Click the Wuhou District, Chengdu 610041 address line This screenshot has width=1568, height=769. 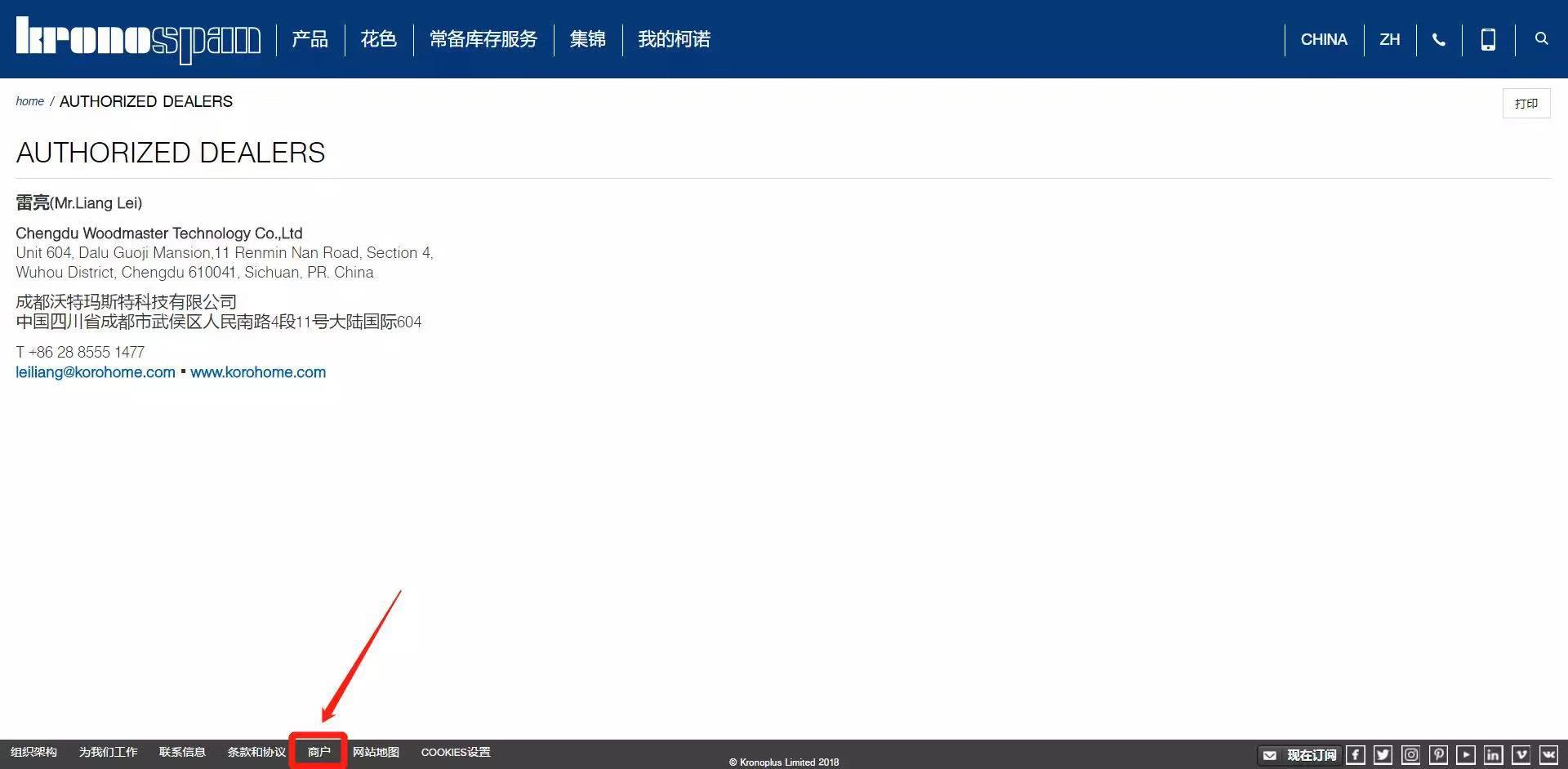[x=194, y=273]
